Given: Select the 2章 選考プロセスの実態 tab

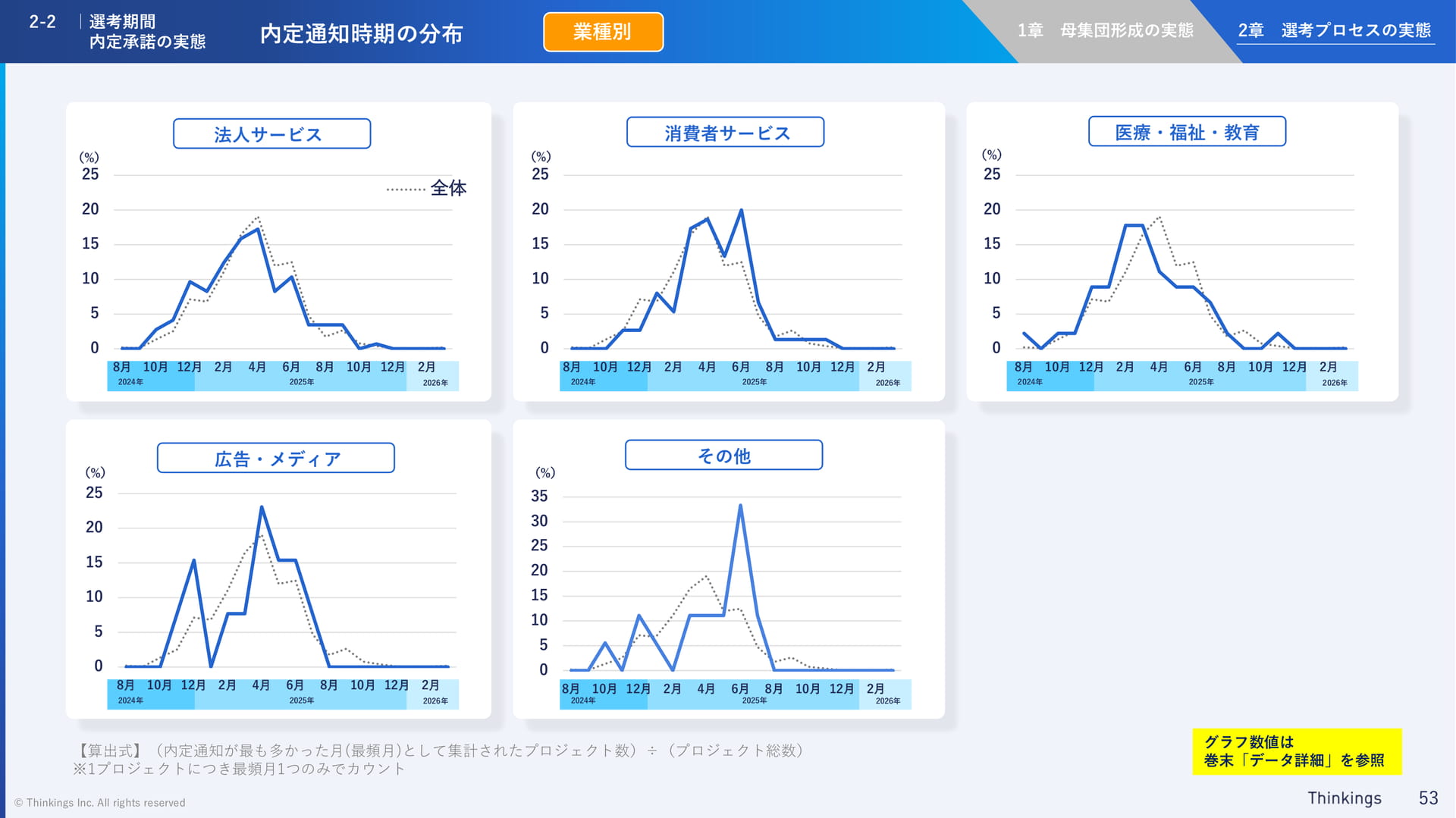Looking at the screenshot, I should 1335,30.
